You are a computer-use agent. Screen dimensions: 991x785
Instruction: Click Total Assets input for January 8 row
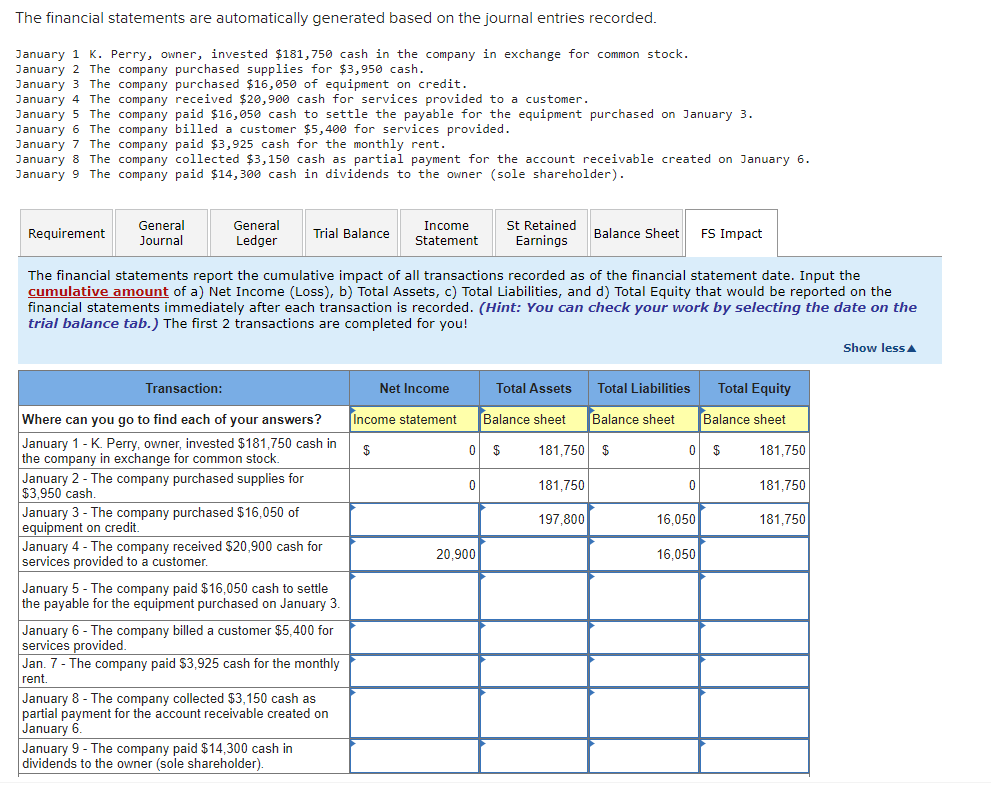[x=533, y=711]
